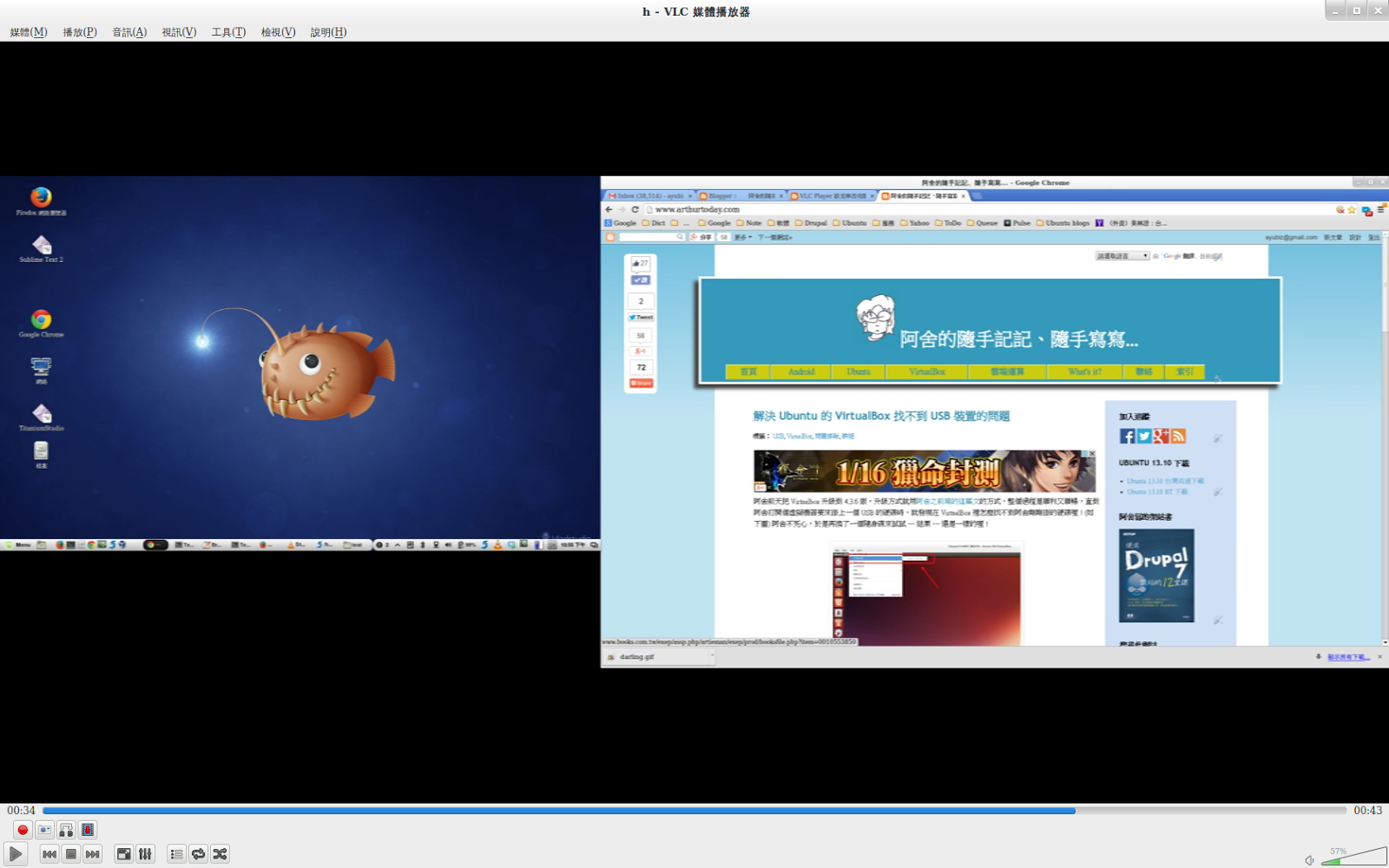Open the 視訊 (Video) menu
The height and width of the screenshot is (868, 1389).
click(x=177, y=31)
